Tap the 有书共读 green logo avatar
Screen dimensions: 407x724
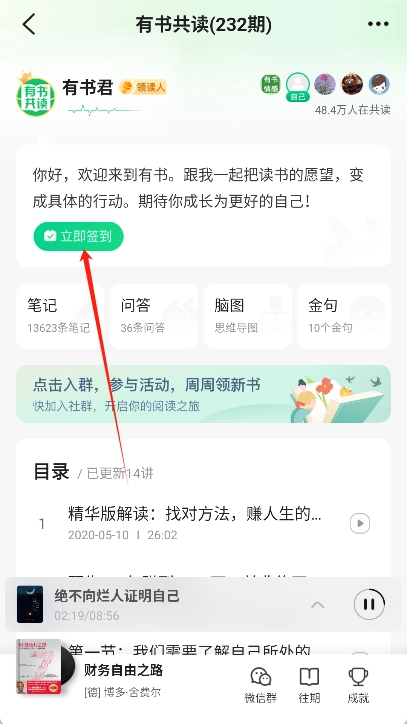36,95
